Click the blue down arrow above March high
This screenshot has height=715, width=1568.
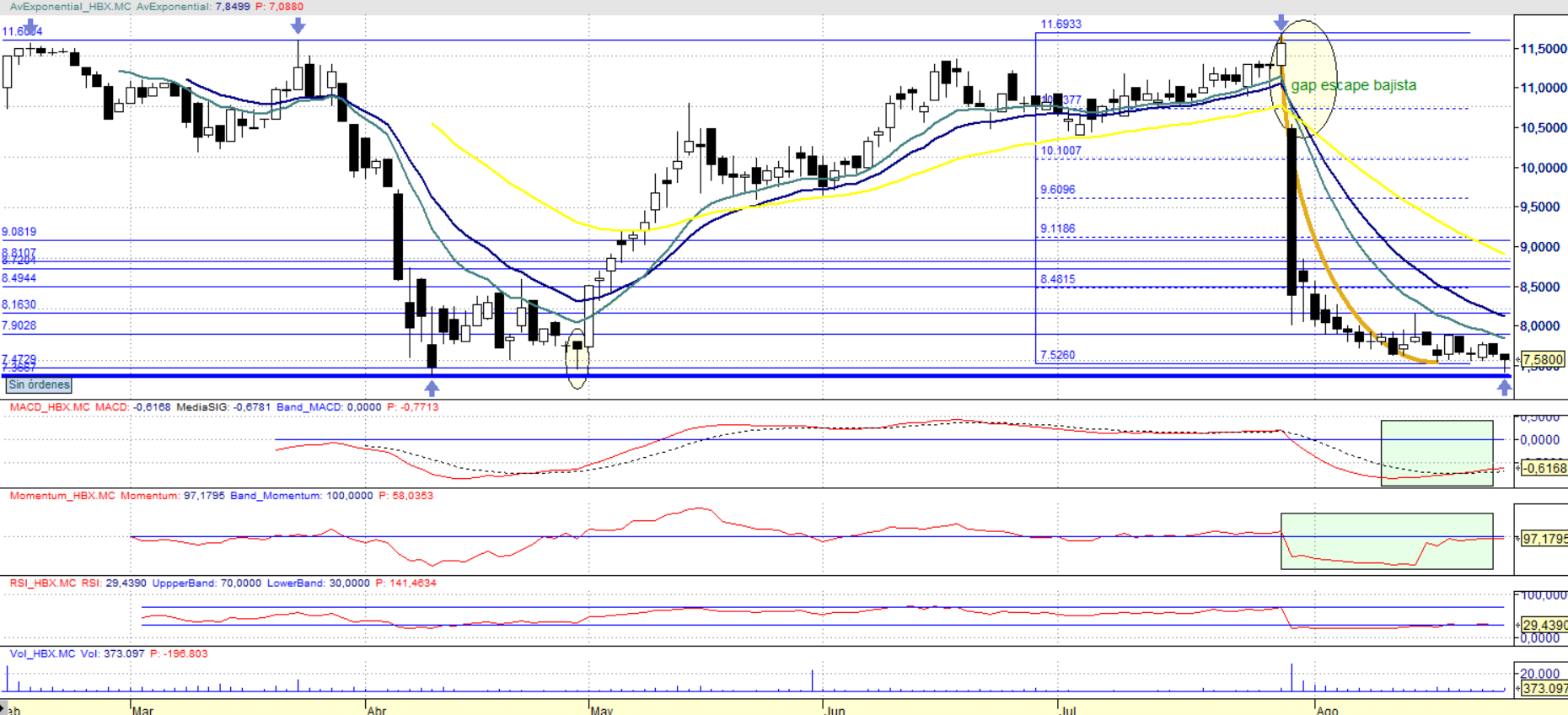298,27
